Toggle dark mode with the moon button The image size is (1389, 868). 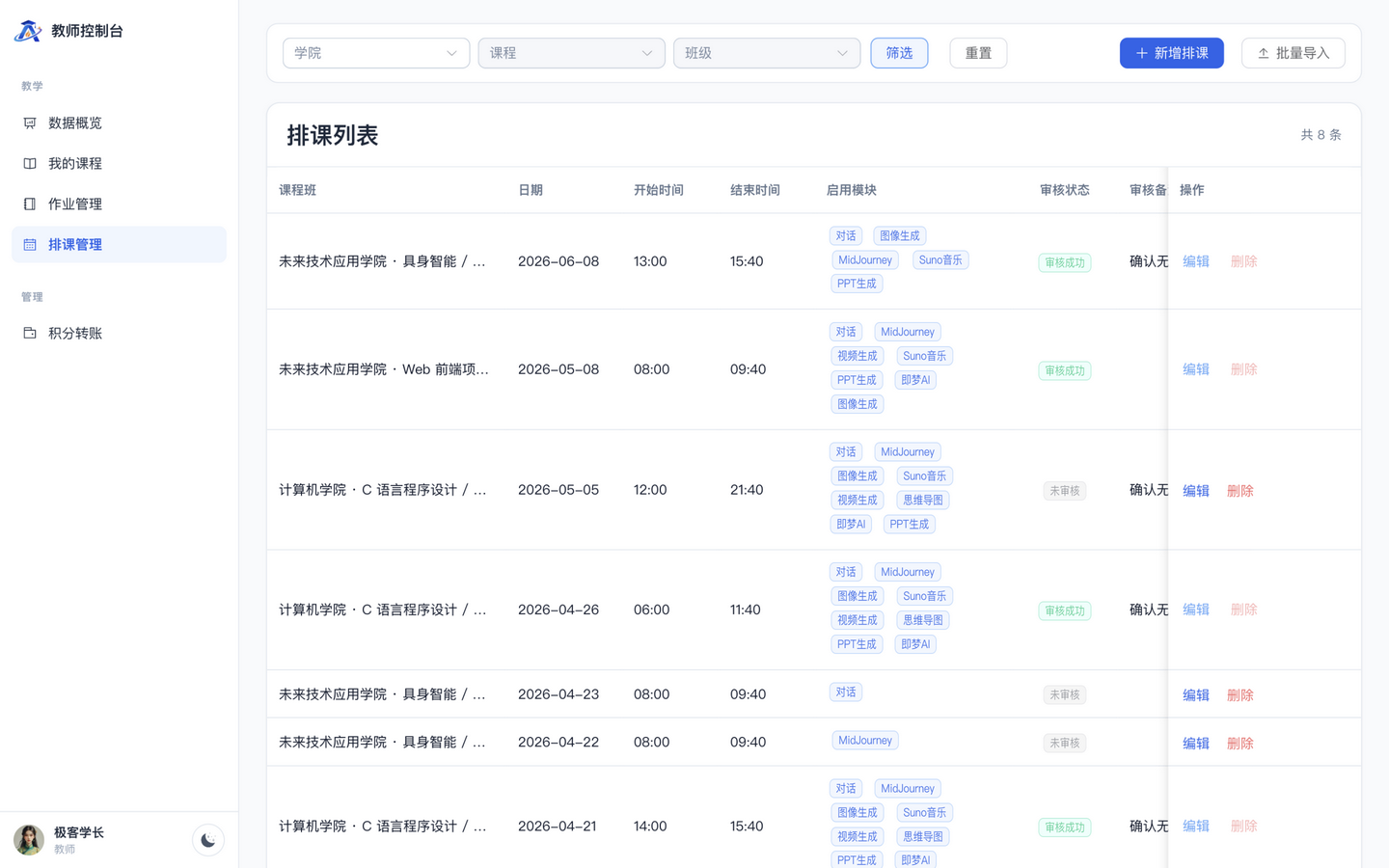click(x=208, y=840)
